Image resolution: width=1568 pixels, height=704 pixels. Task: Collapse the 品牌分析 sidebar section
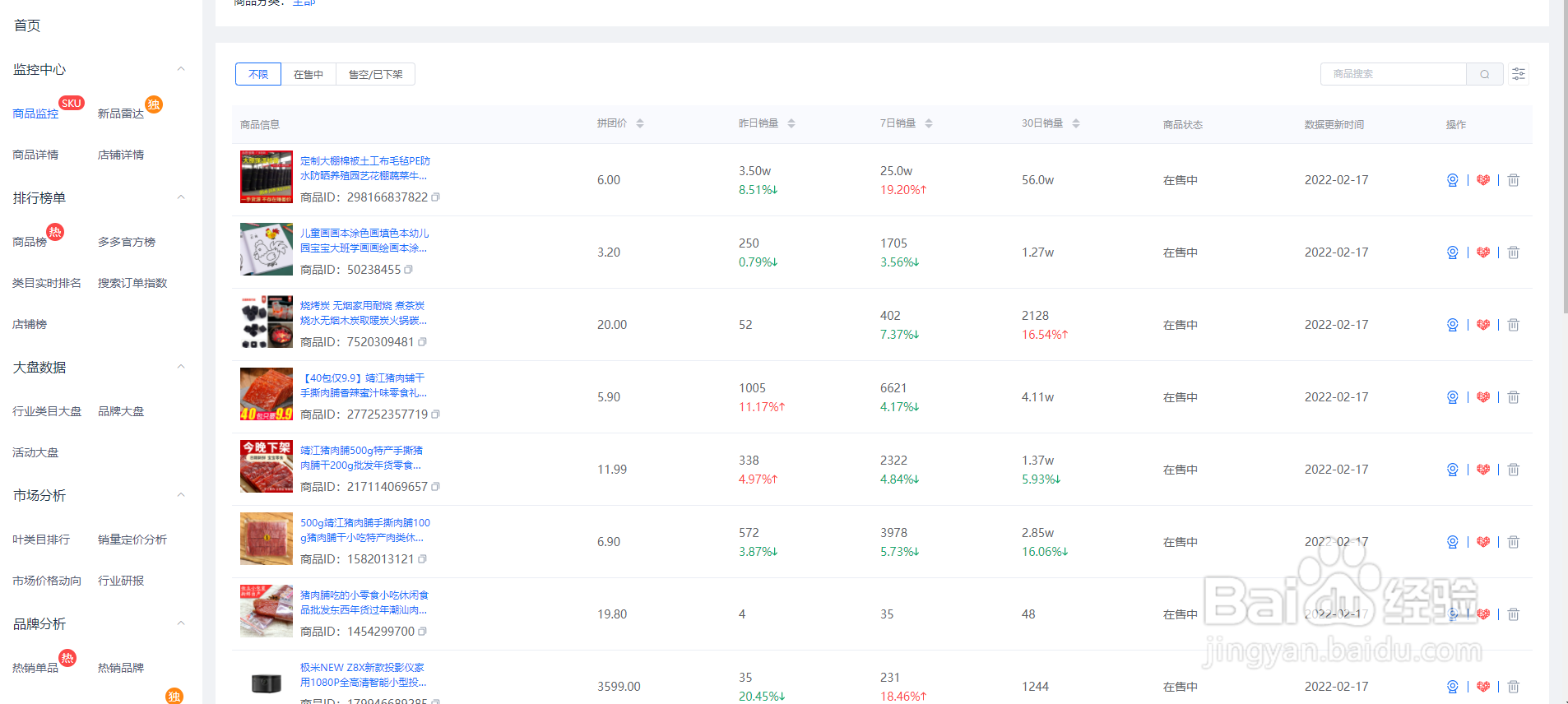pos(181,623)
